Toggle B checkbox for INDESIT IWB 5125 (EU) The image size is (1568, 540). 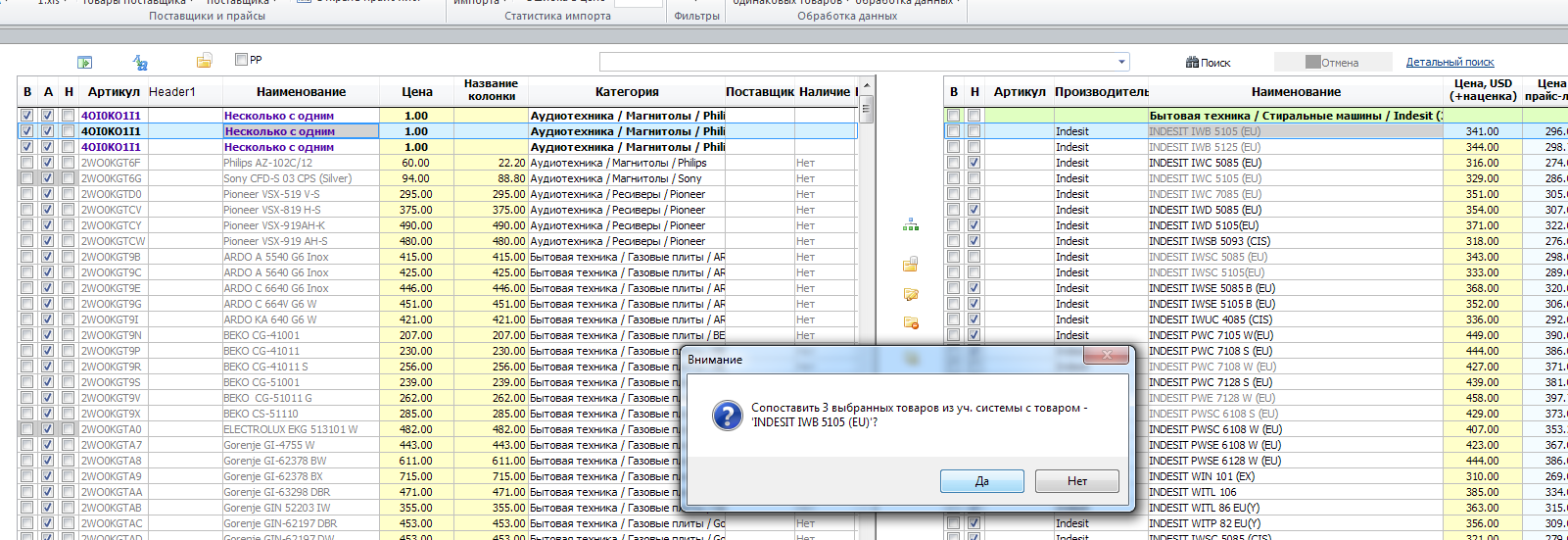953,147
